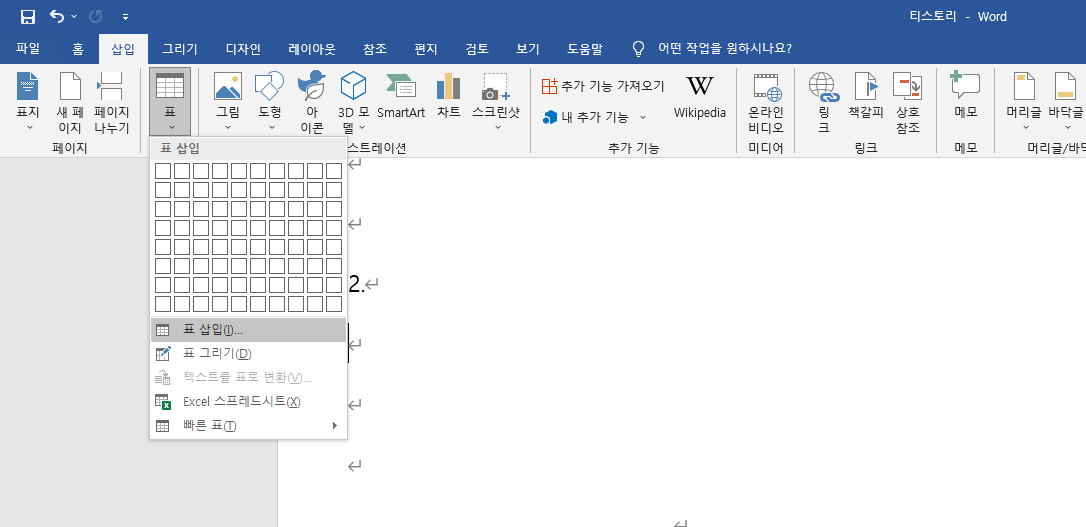Insert an 온라인 비디오
Screen dimensions: 1086x527
(766, 103)
